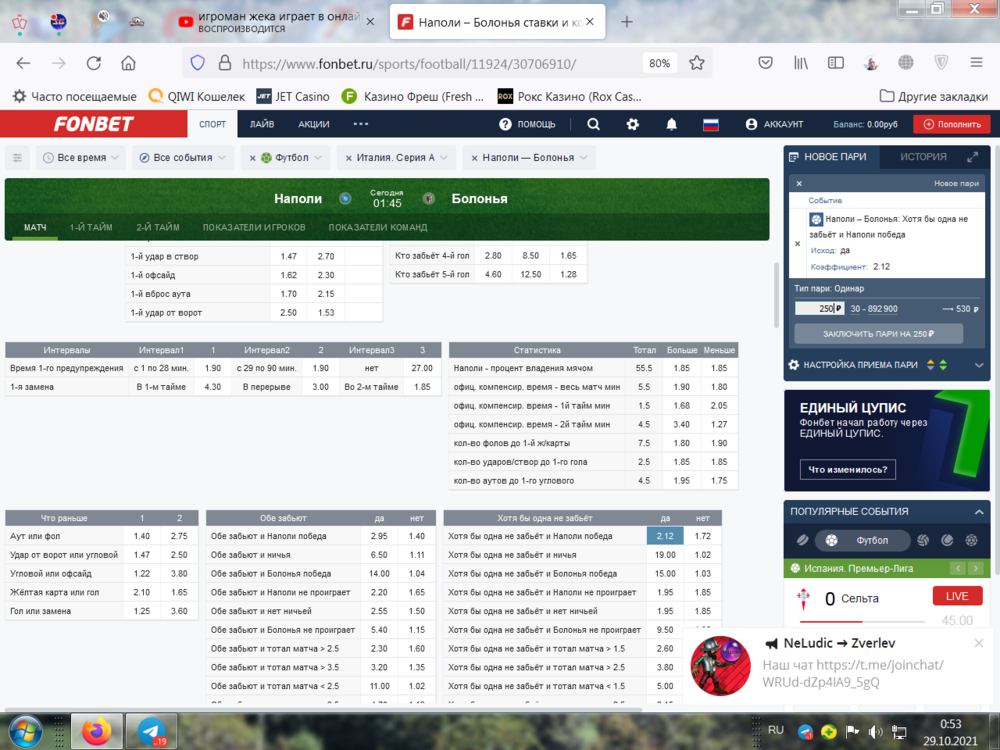The height and width of the screenshot is (750, 1000).
Task: Place the bet with ЗАКЛЮЧИТЬ ПАРИ НА 250 ₽
Action: point(878,334)
